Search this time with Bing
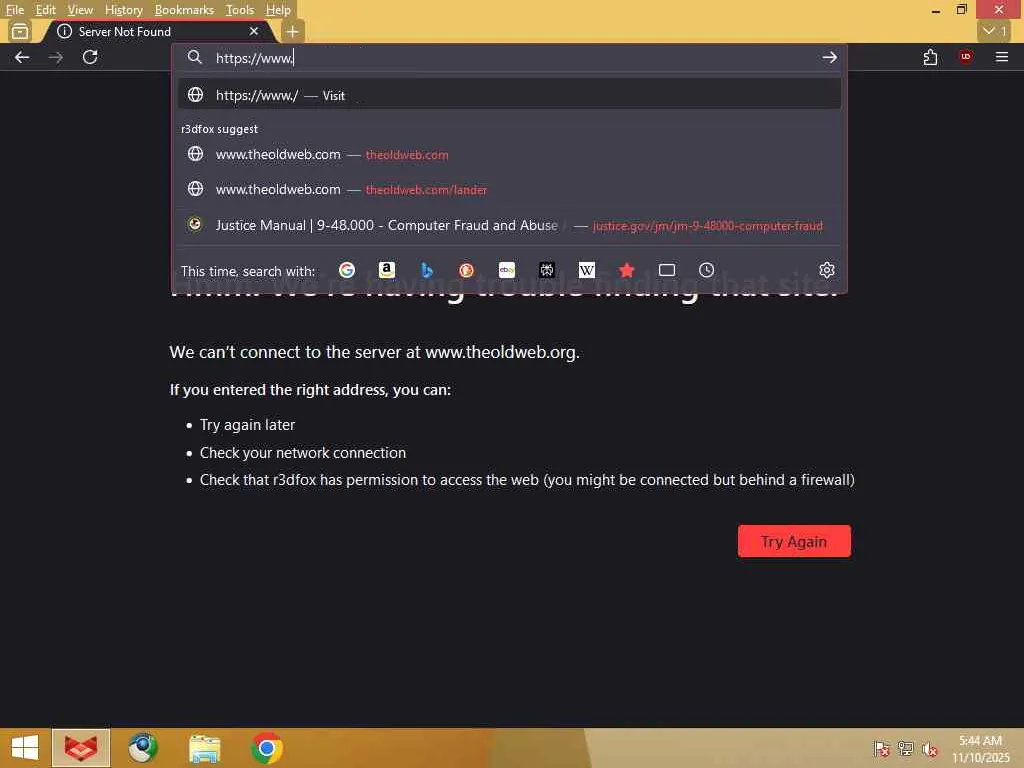1024x768 pixels. [x=426, y=270]
